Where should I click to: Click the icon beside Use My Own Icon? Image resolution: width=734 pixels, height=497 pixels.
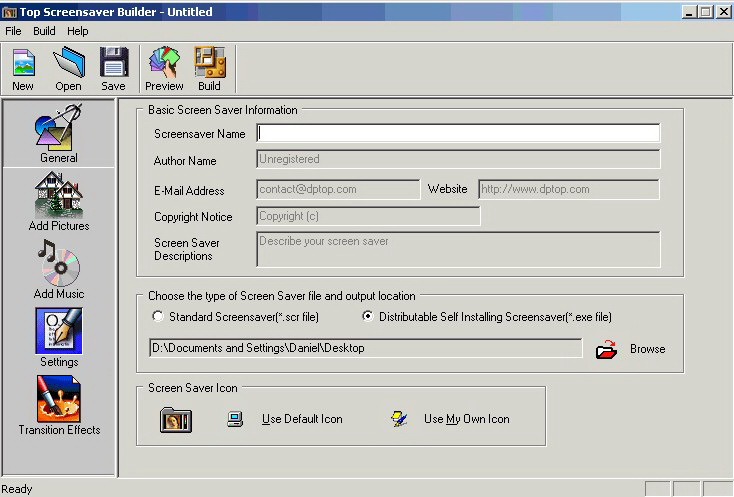tap(399, 418)
